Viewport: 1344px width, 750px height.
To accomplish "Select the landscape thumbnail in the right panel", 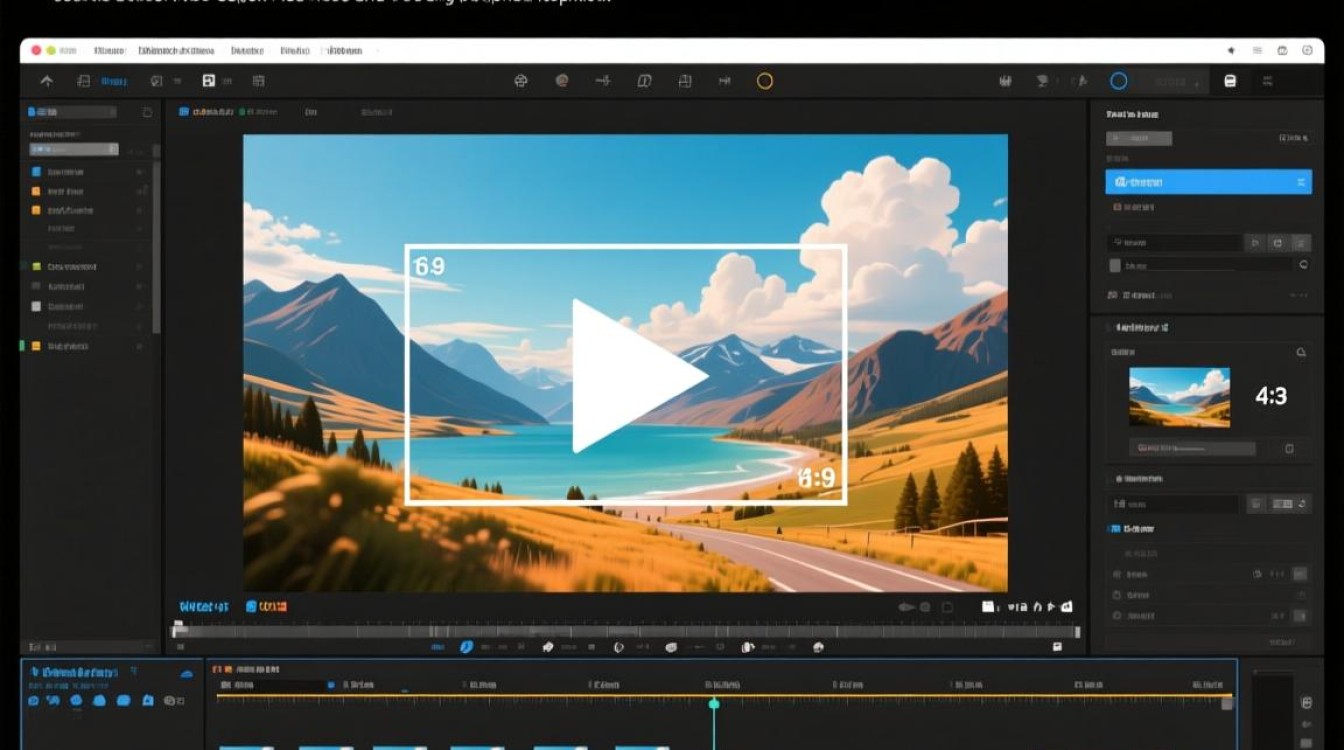I will [x=1179, y=397].
